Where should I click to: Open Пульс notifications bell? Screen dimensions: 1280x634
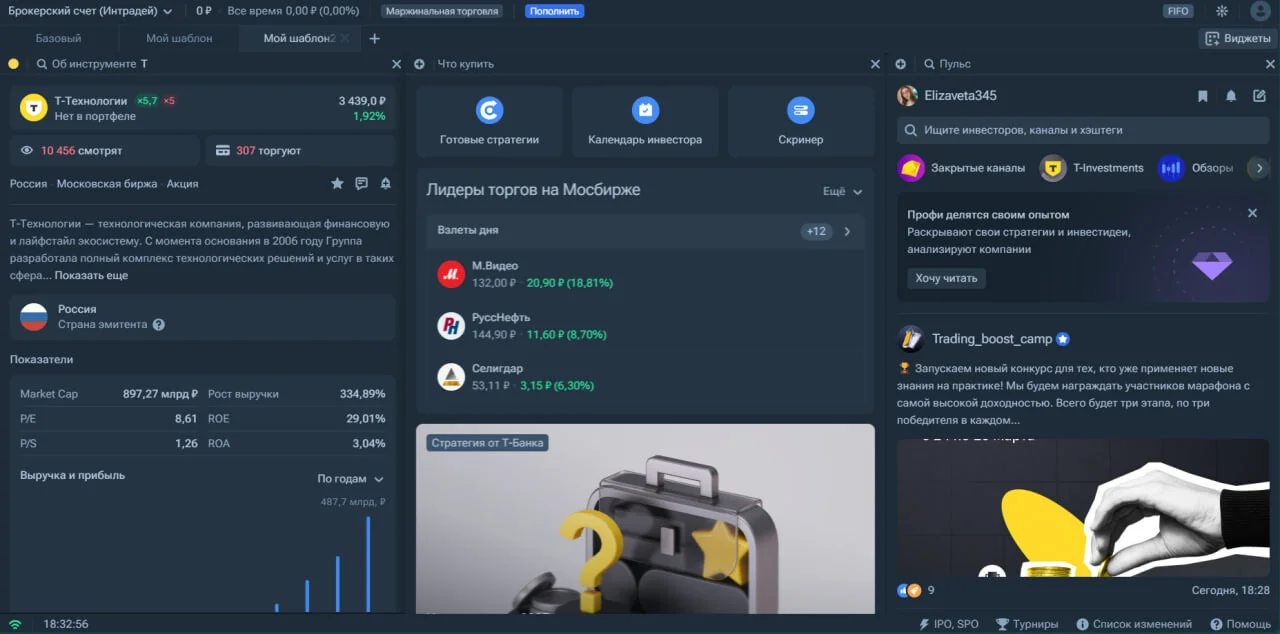1231,96
